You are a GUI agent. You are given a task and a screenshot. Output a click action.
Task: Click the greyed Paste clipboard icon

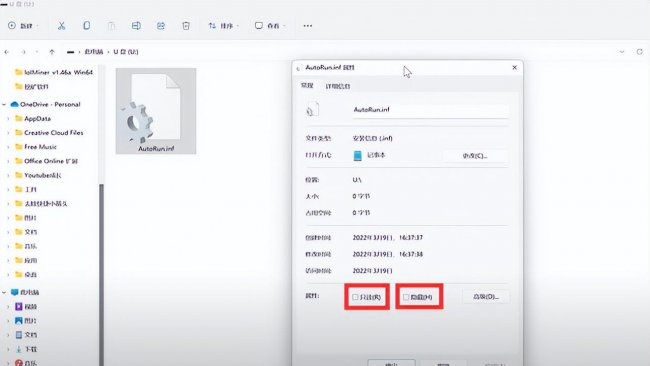(111, 26)
